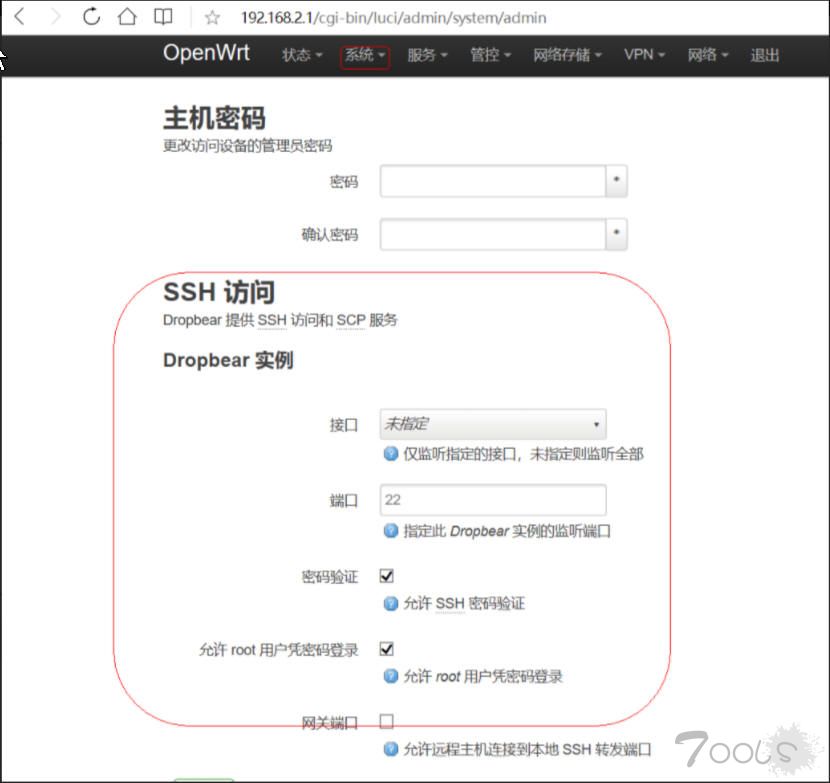This screenshot has width=830, height=783.
Task: Open the 系统 menu
Action: (x=365, y=55)
